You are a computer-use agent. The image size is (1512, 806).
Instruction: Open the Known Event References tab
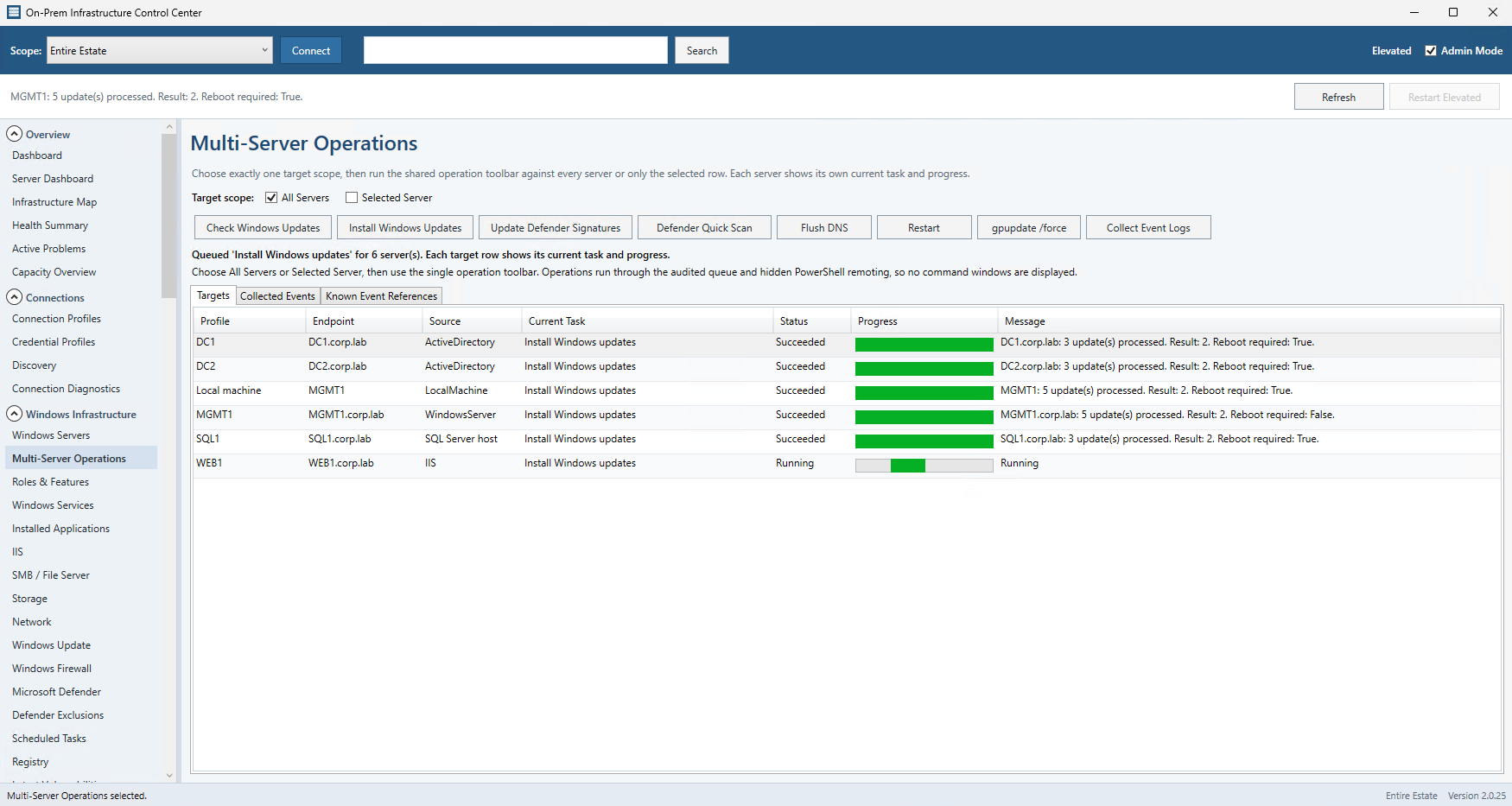(x=382, y=296)
